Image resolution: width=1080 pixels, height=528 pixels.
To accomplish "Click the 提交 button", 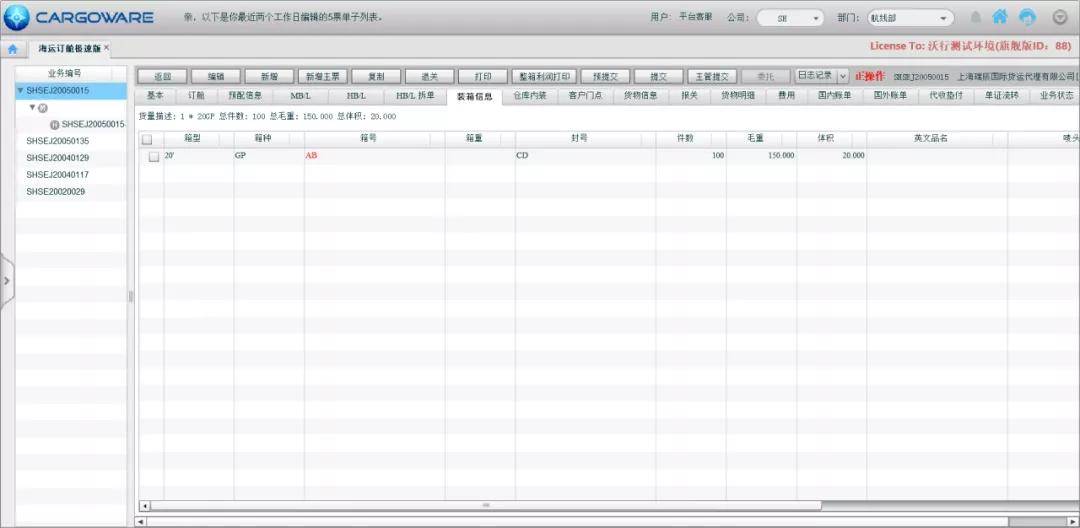I will pyautogui.click(x=658, y=76).
